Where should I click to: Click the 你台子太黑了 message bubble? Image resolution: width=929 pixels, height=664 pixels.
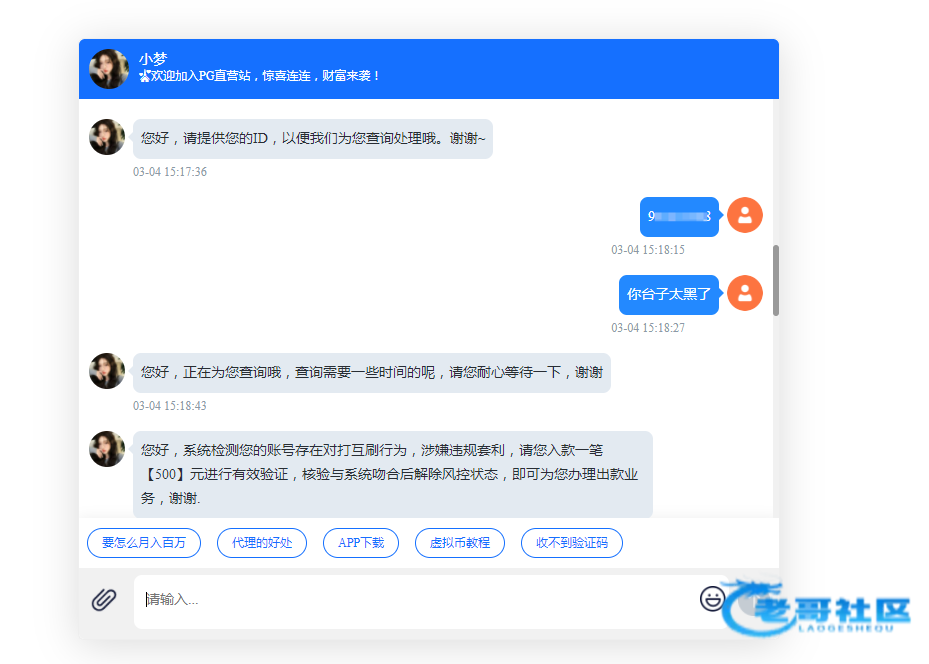tap(668, 295)
